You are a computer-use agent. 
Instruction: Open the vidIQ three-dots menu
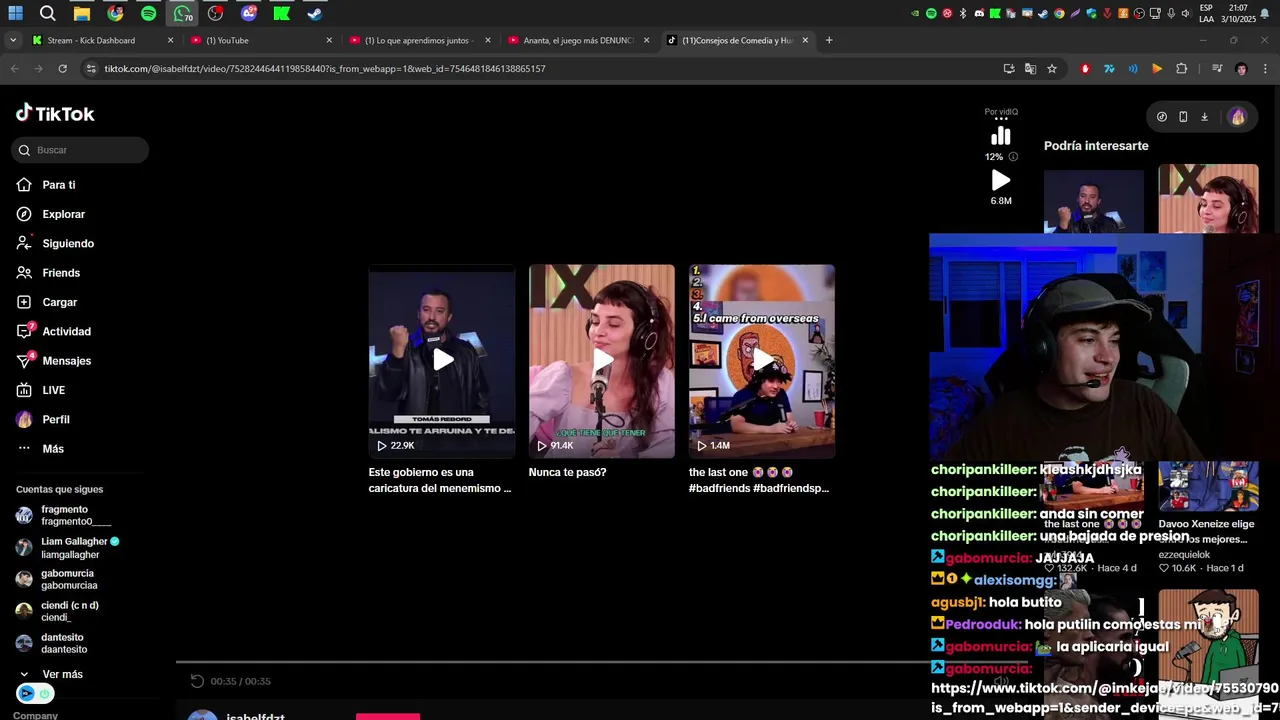[x=1001, y=119]
